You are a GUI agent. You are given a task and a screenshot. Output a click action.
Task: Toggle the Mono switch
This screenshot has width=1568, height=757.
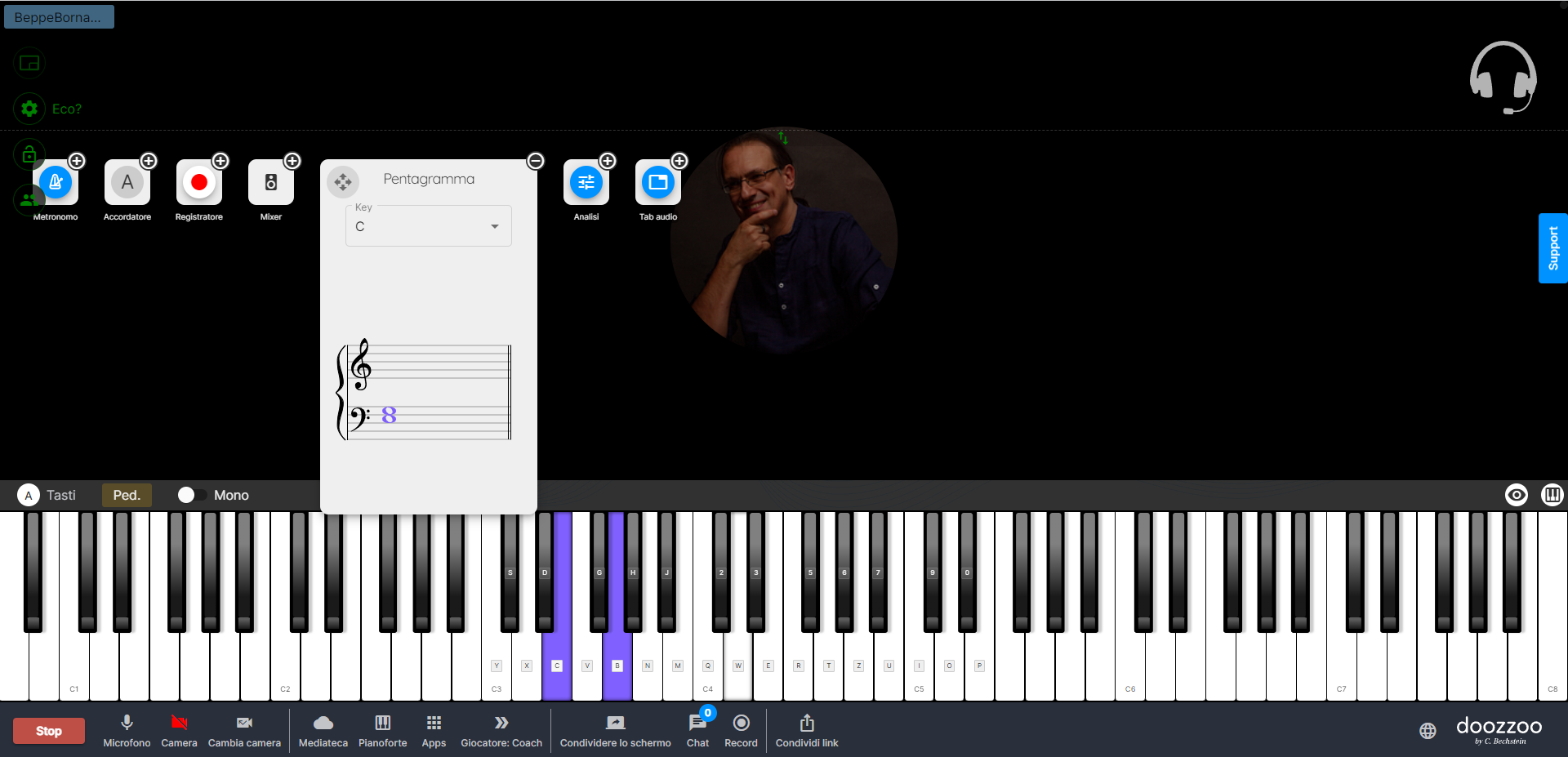coord(192,495)
